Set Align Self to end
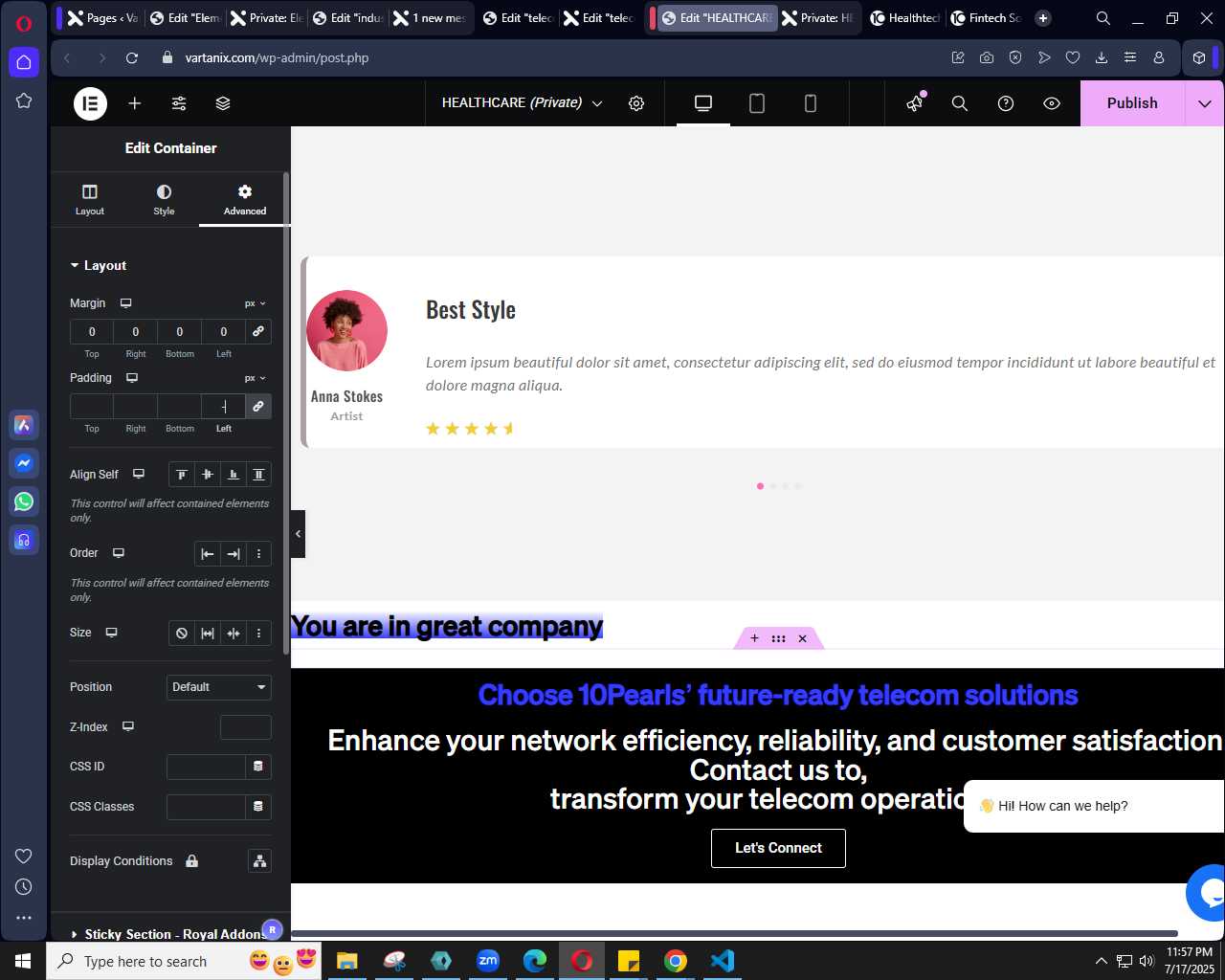The width and height of the screenshot is (1225, 980). pos(234,475)
